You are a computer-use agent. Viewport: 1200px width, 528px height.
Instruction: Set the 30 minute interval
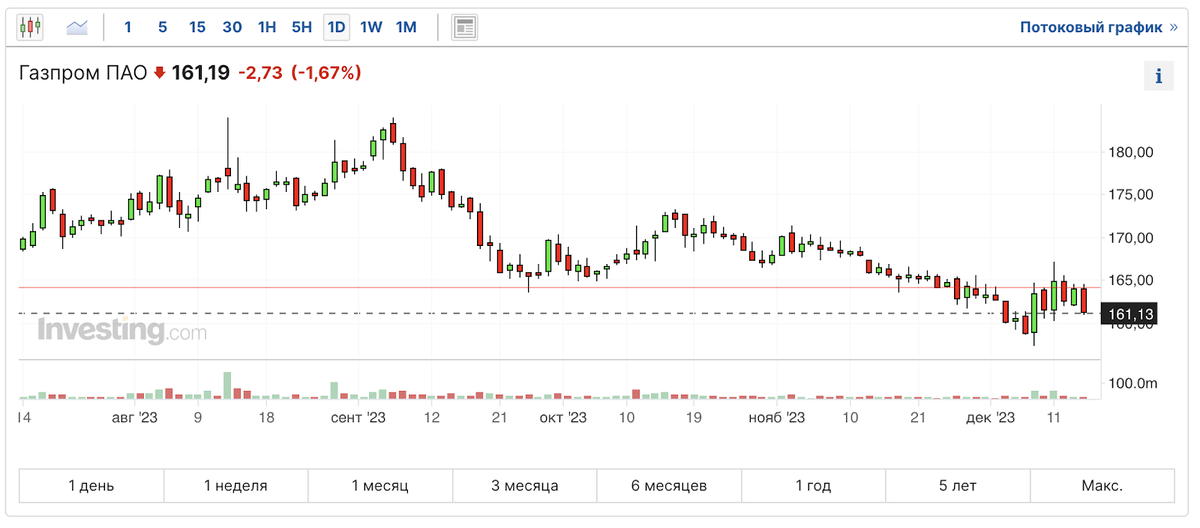(x=232, y=27)
